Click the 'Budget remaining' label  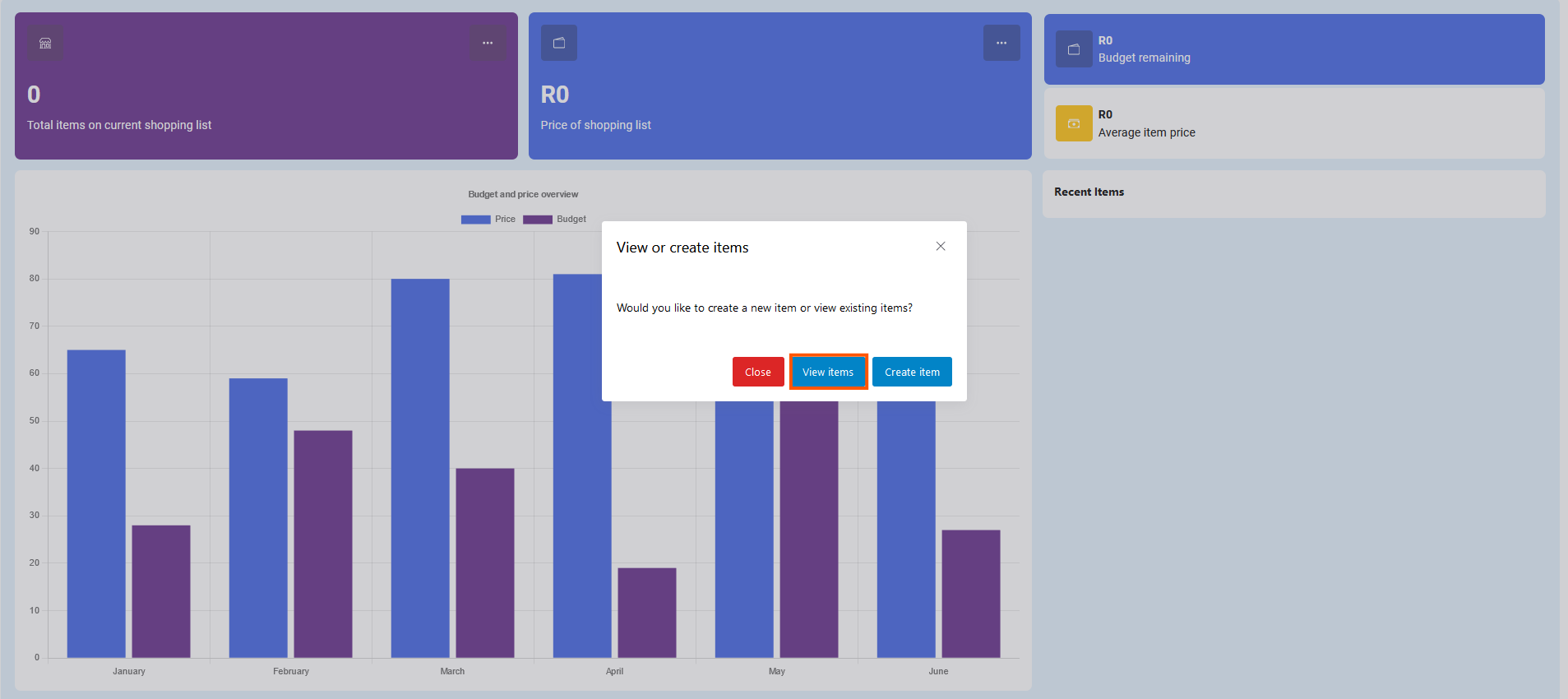[x=1144, y=58]
